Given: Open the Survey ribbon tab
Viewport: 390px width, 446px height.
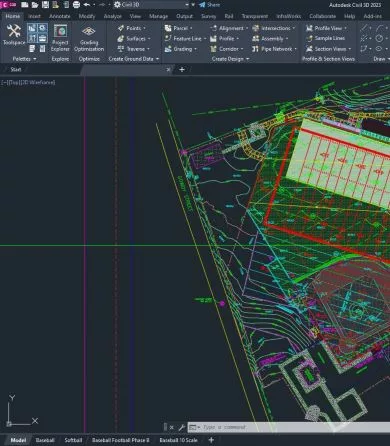Looking at the screenshot, I should (209, 16).
